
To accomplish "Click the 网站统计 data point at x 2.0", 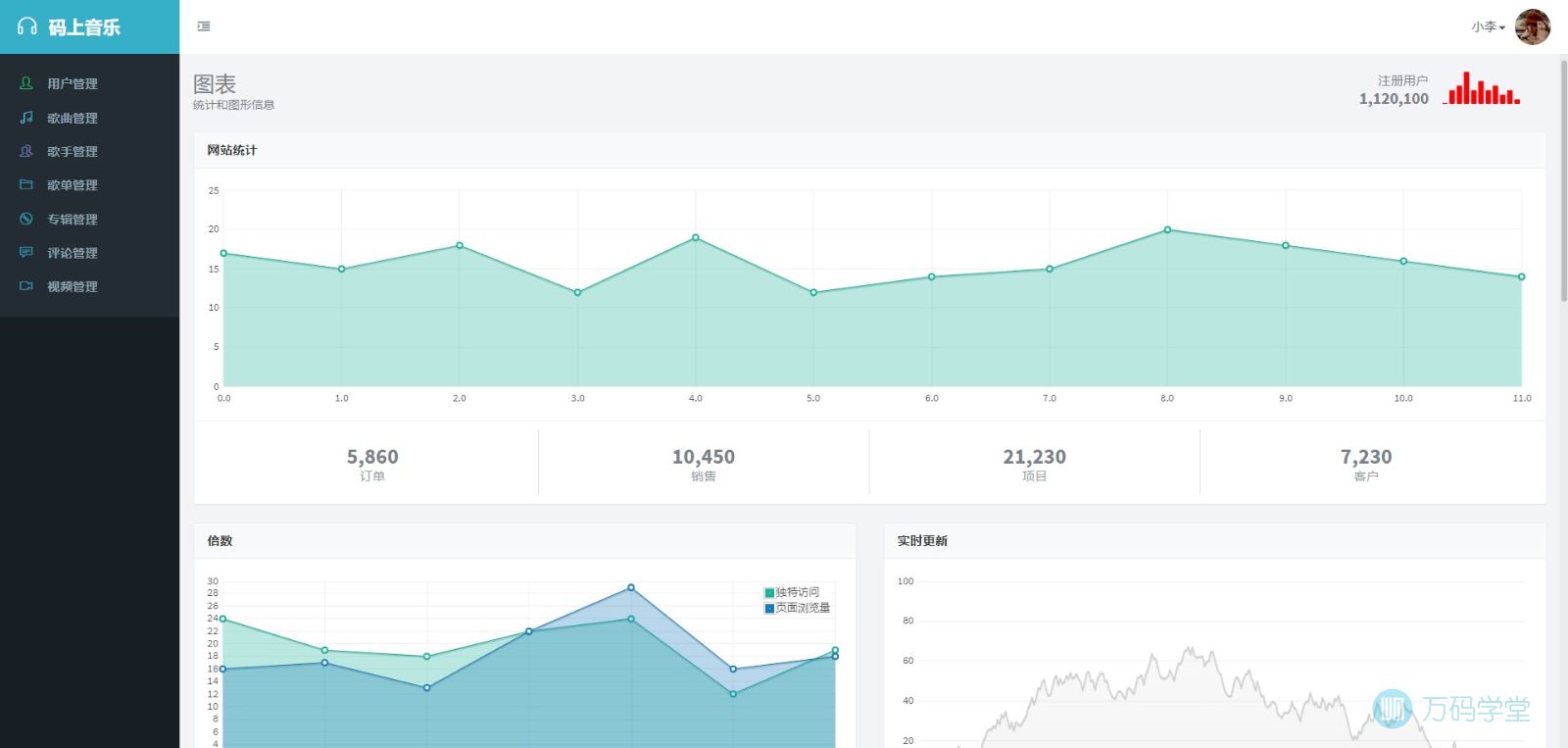I will [x=460, y=245].
